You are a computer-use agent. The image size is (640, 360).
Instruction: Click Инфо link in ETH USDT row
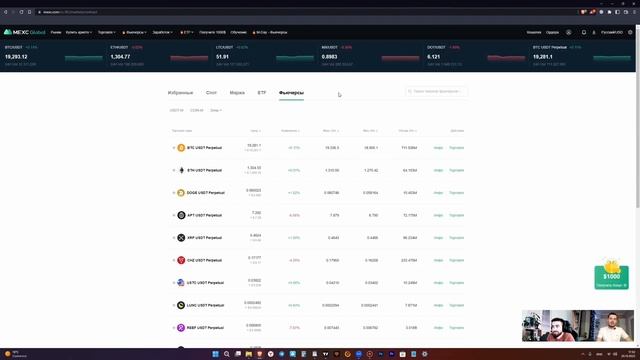(438, 170)
